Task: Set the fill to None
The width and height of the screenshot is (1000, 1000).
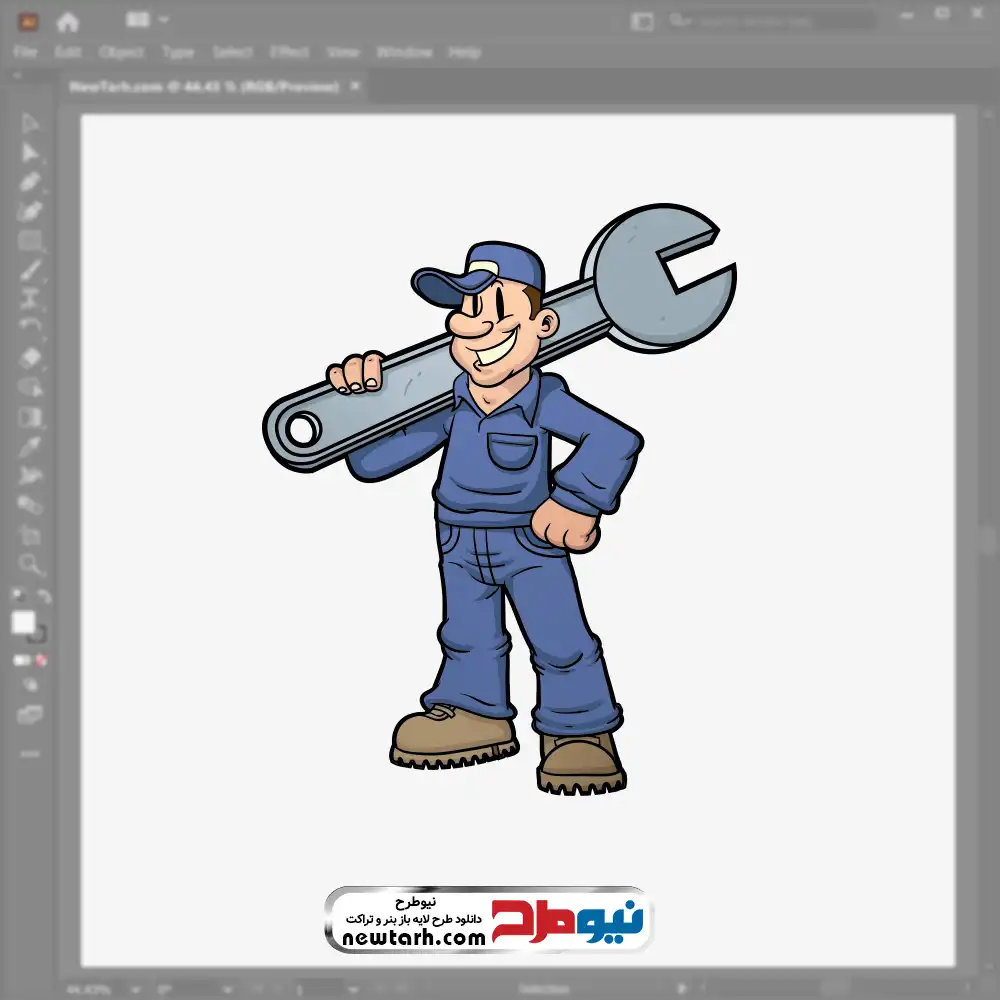Action: 42,660
